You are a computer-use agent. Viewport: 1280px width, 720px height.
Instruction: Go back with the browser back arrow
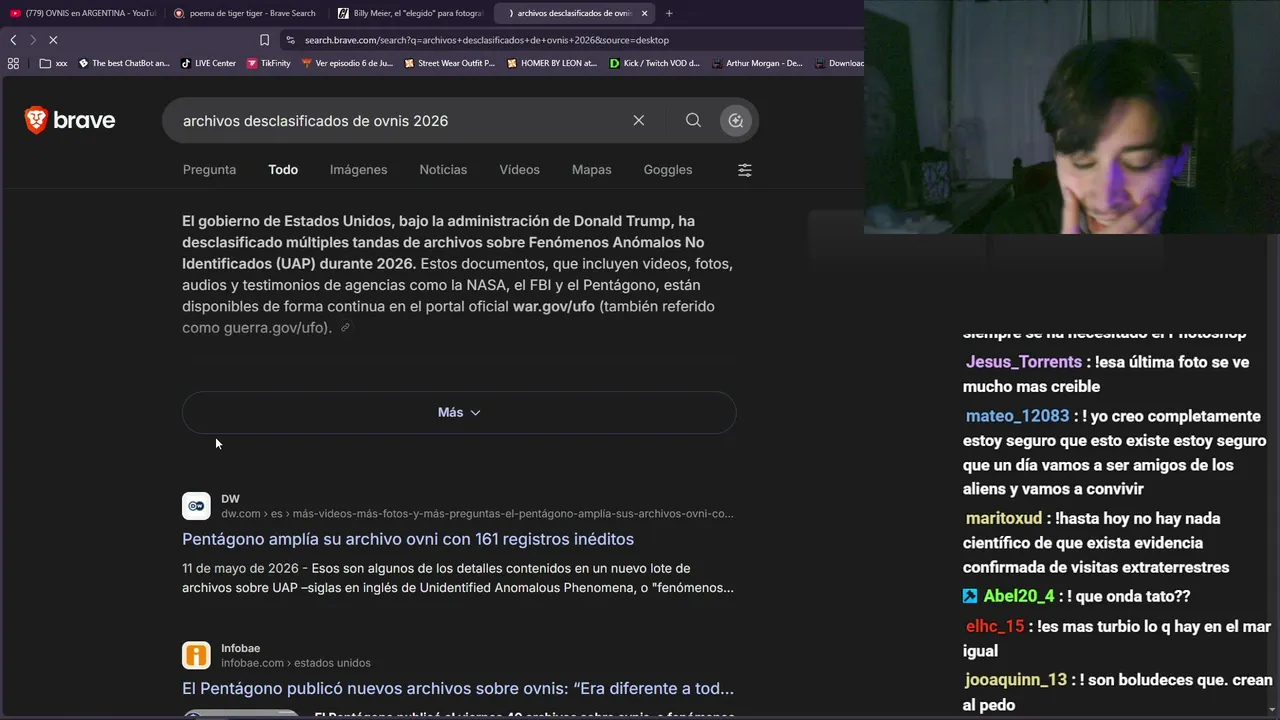[13, 40]
